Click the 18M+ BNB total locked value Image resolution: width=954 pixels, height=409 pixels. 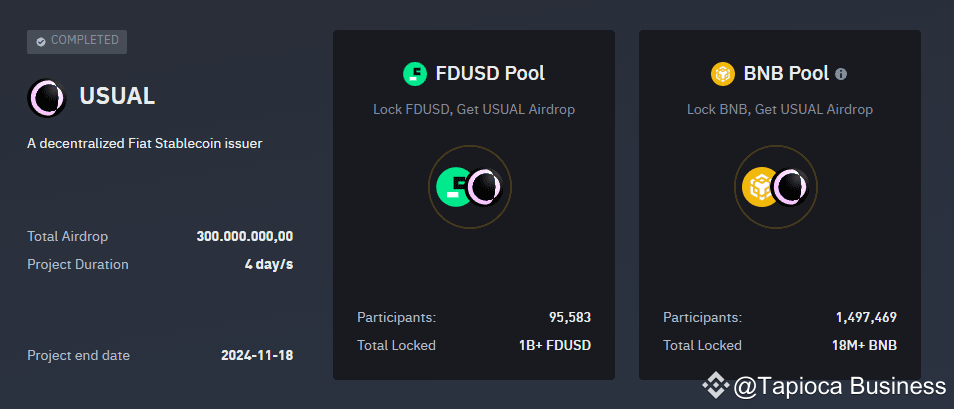click(864, 345)
